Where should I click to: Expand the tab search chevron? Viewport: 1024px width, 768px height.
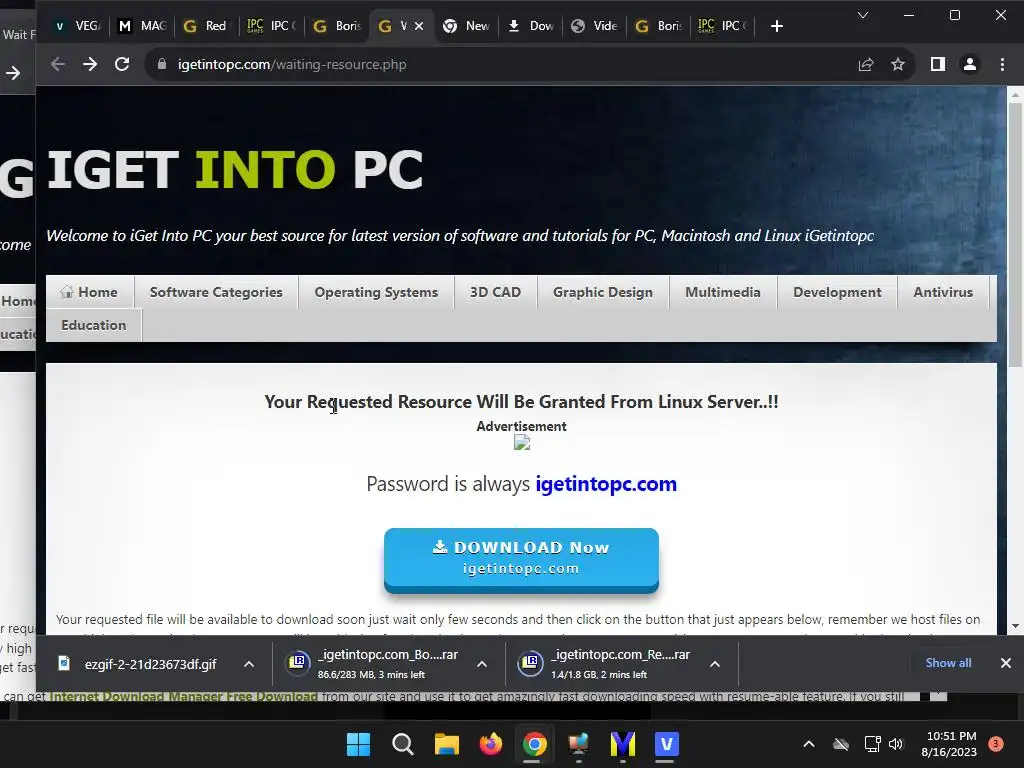tap(863, 15)
